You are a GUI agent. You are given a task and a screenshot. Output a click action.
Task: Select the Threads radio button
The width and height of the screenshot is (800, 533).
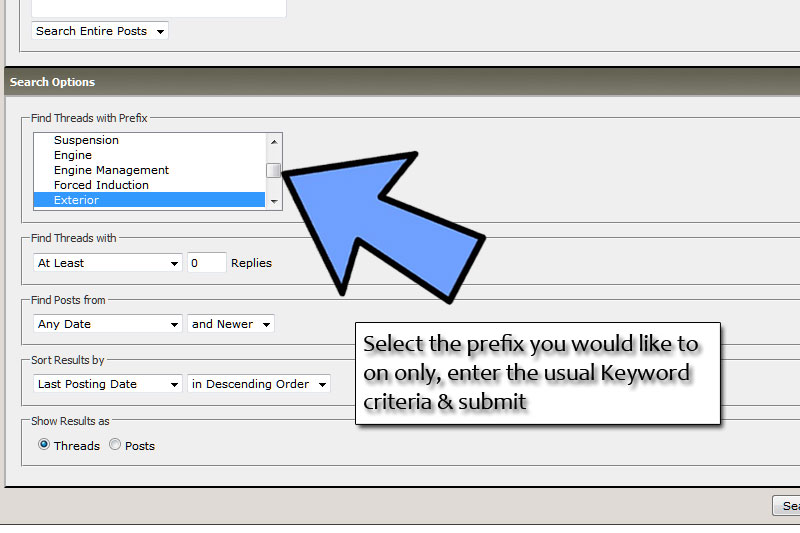pyautogui.click(x=44, y=445)
